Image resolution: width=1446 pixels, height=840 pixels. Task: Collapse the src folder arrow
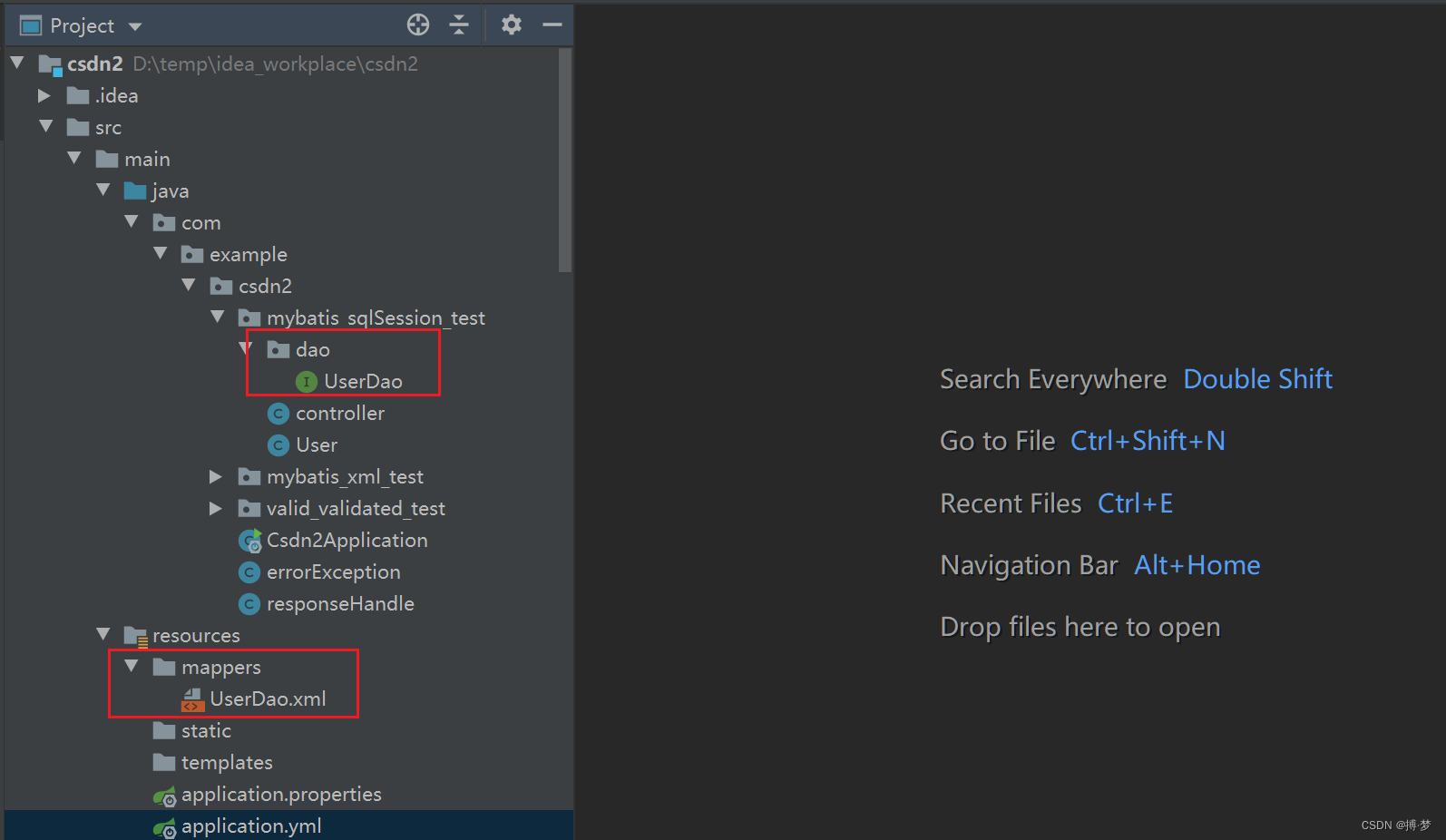[x=46, y=126]
